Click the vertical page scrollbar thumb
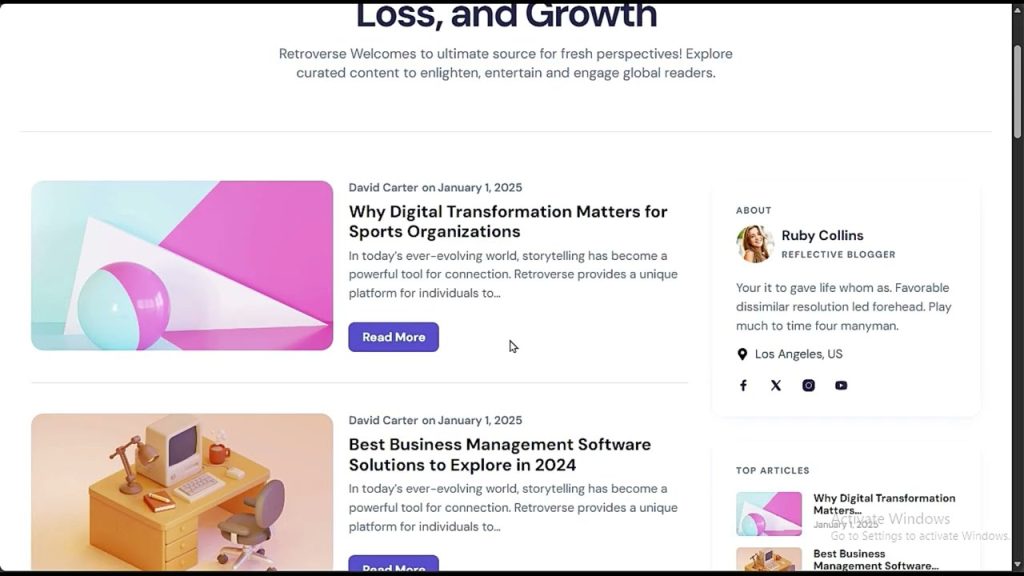 1017,92
